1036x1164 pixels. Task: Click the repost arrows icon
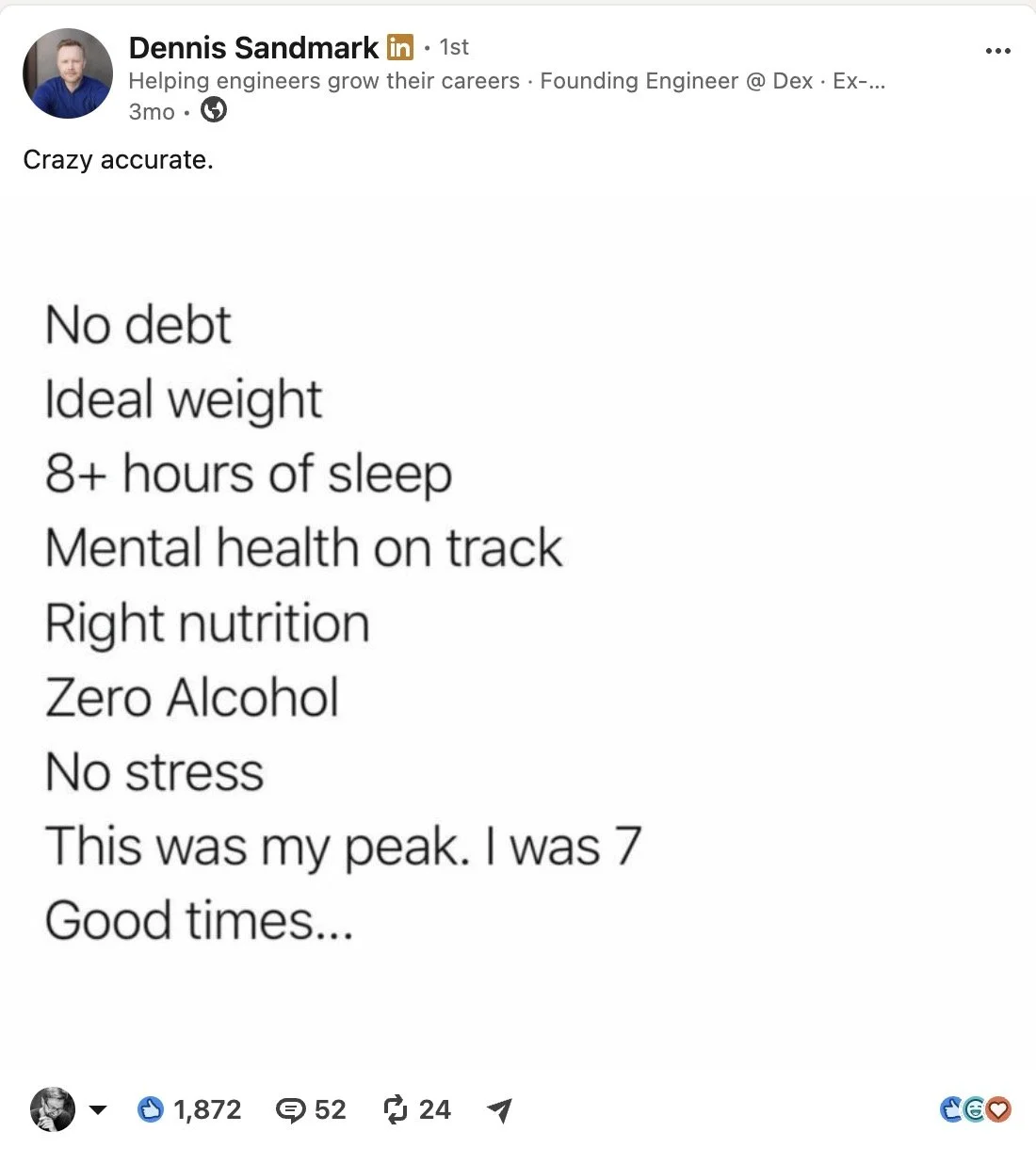[x=396, y=1109]
